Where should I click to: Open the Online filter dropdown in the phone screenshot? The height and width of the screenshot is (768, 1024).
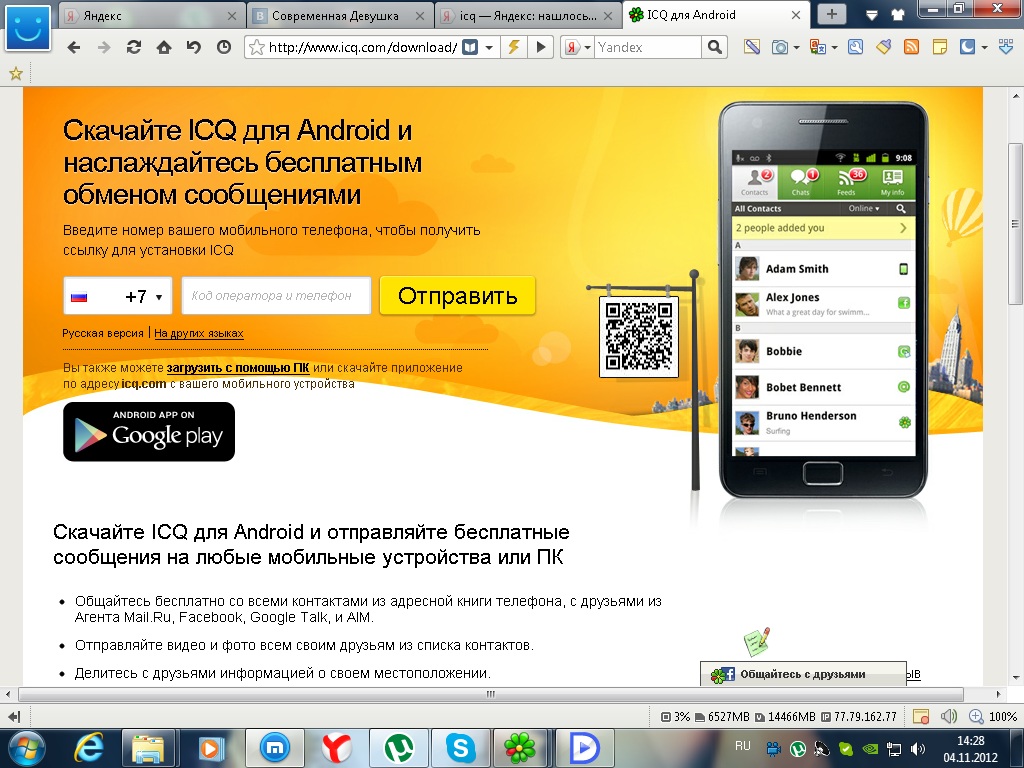(863, 208)
